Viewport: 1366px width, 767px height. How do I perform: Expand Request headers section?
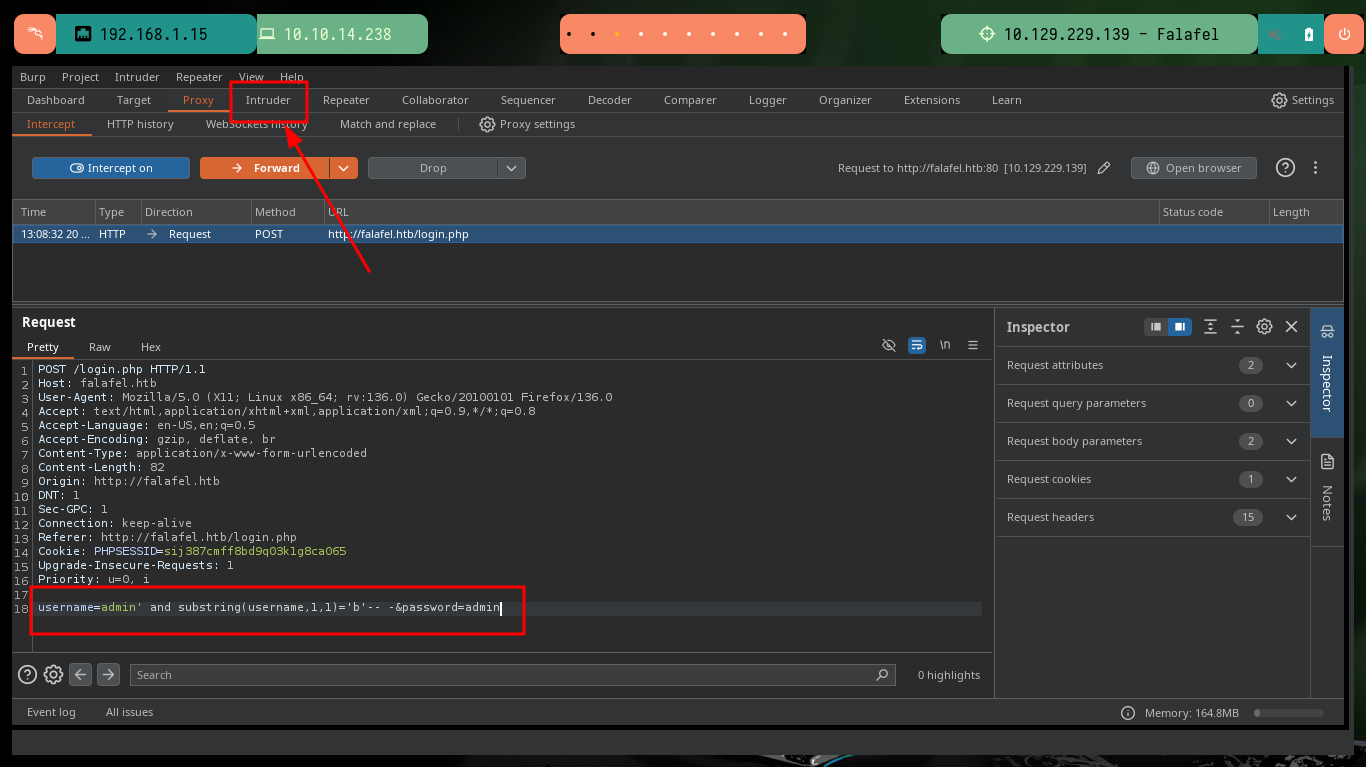tap(1153, 517)
